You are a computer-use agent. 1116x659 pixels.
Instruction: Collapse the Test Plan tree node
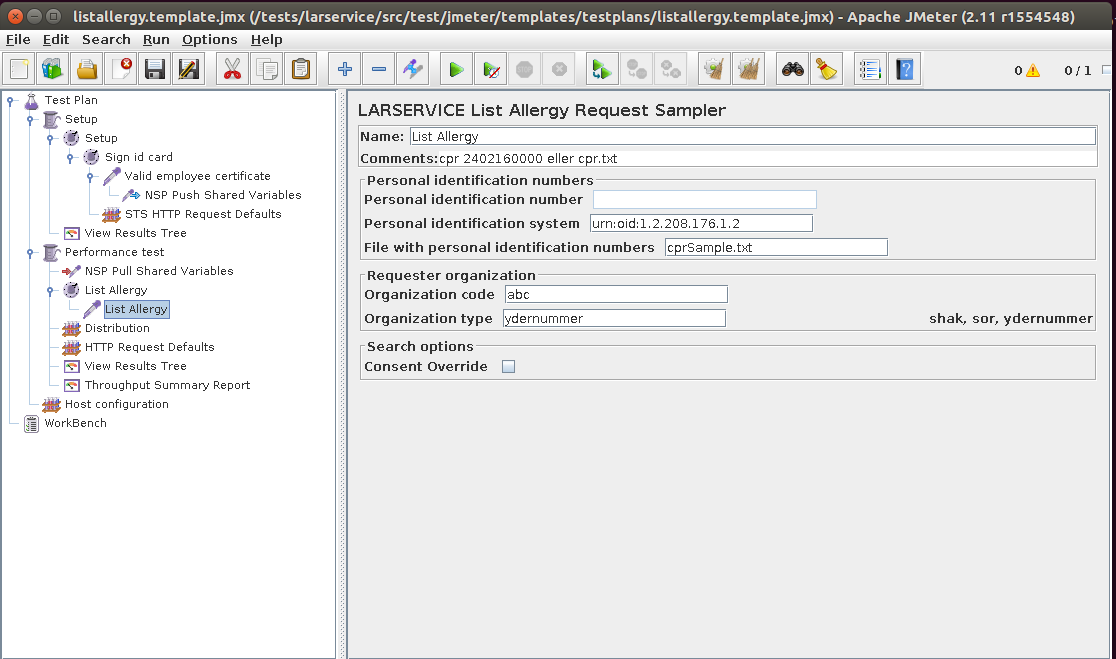pyautogui.click(x=10, y=100)
